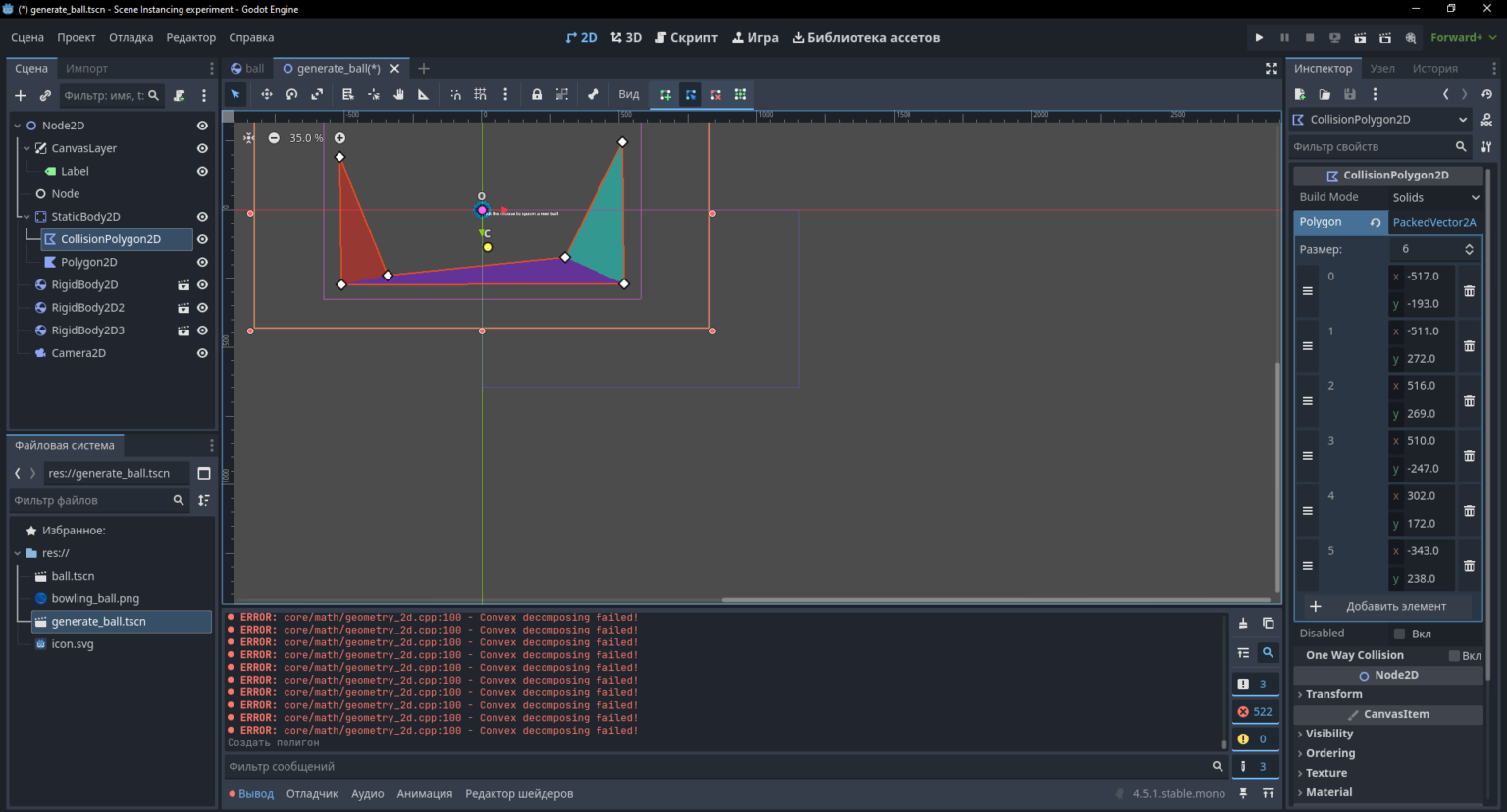The image size is (1507, 812).
Task: Hide the CanvasLayer node
Action: point(202,148)
